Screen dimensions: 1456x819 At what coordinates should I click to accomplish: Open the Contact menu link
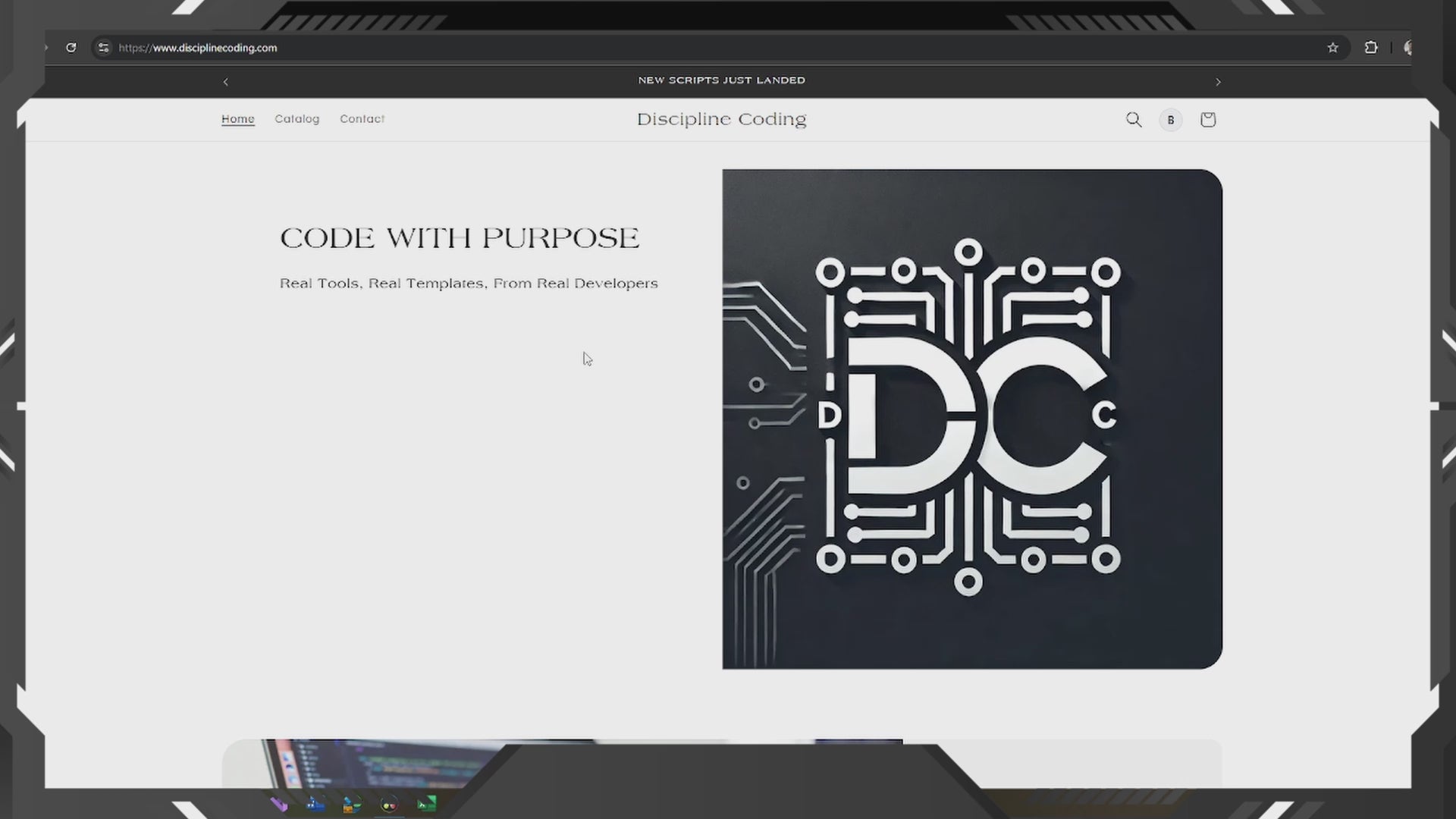362,119
